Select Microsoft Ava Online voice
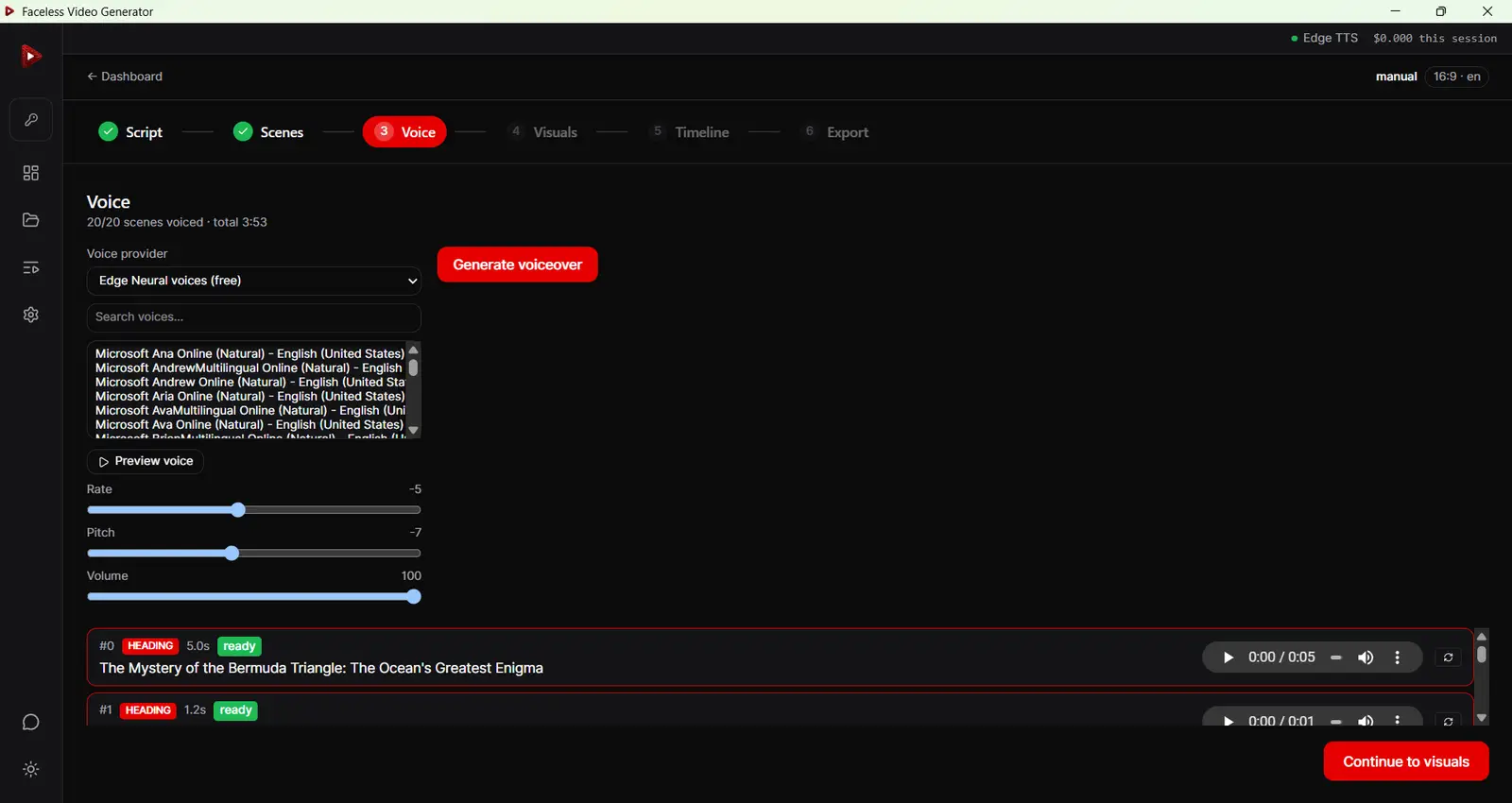 [x=249, y=424]
